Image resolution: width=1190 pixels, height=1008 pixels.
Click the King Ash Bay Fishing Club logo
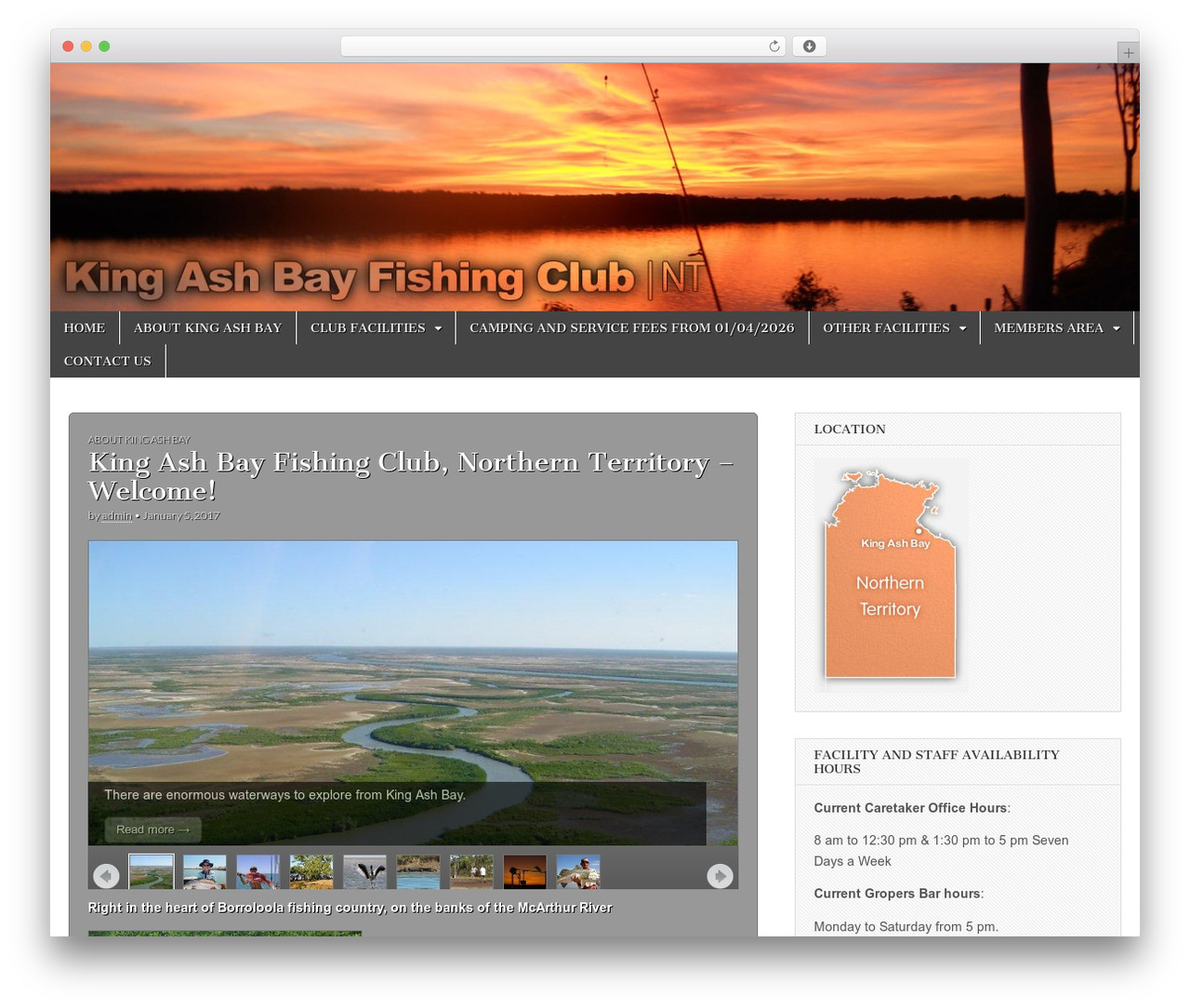[x=384, y=278]
